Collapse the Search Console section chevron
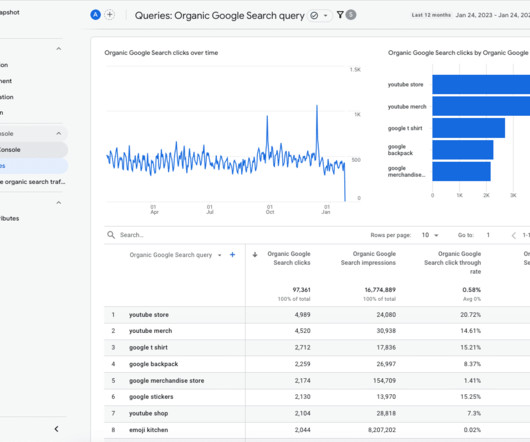This screenshot has width=530, height=442. [x=59, y=133]
